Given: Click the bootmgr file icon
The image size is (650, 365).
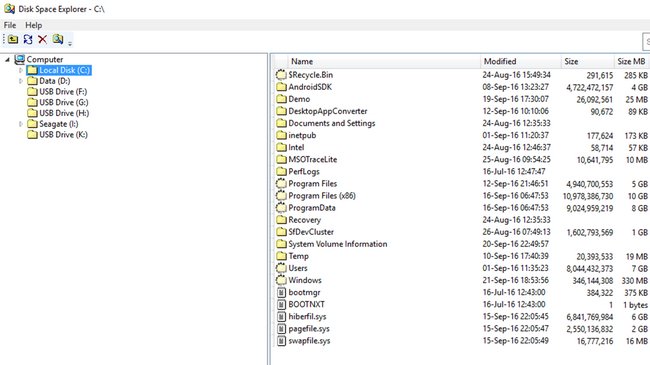Looking at the screenshot, I should click(281, 292).
